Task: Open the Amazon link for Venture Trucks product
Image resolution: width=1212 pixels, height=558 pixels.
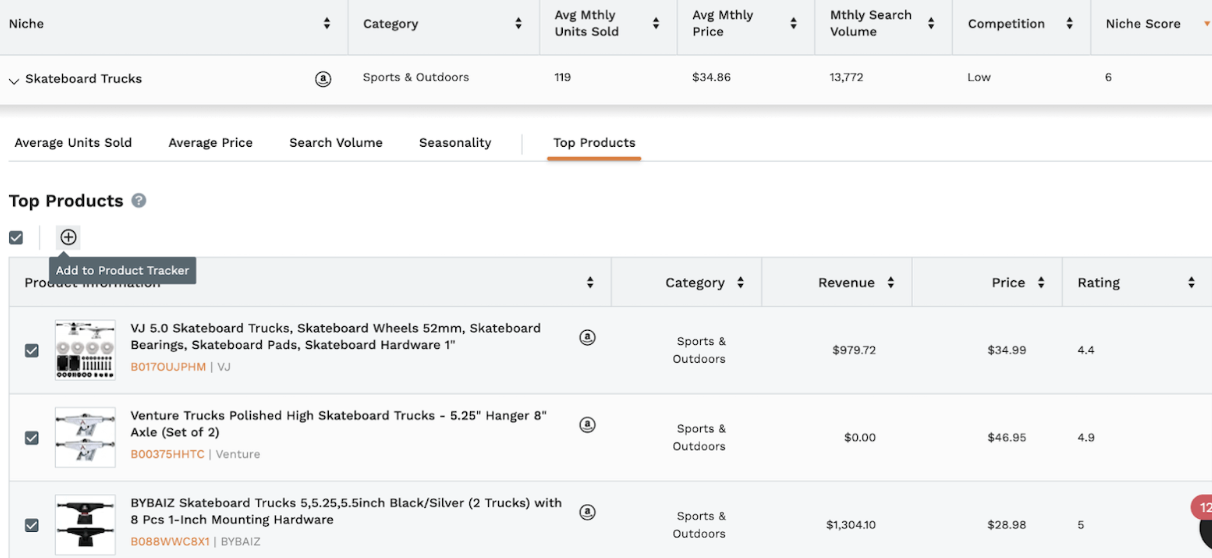Action: coord(587,425)
